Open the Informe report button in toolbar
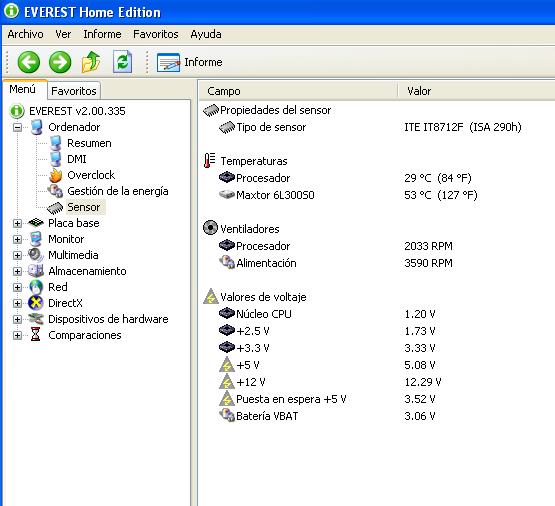Viewport: 555px width, 506px height. coord(190,62)
